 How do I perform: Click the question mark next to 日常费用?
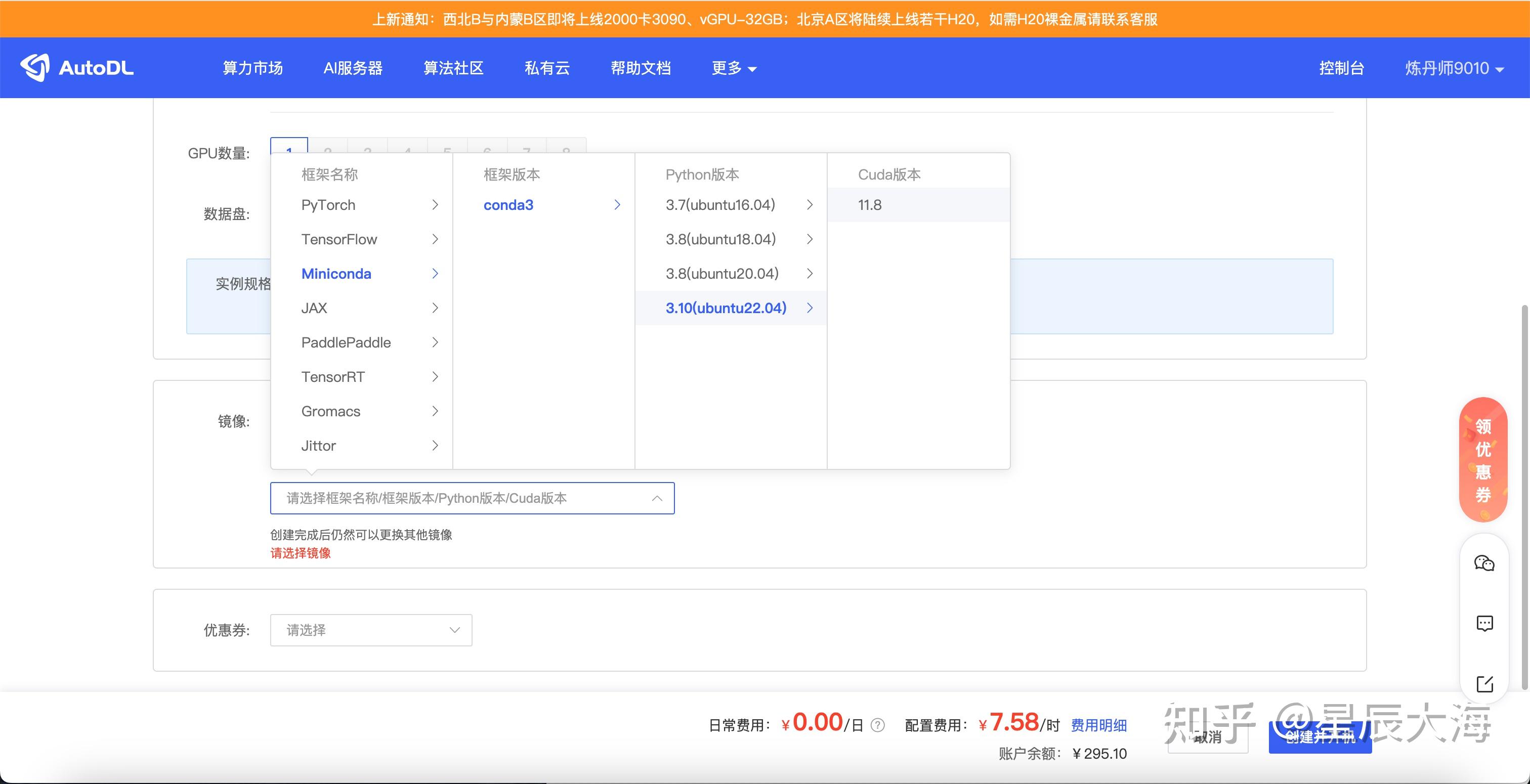tap(877, 725)
